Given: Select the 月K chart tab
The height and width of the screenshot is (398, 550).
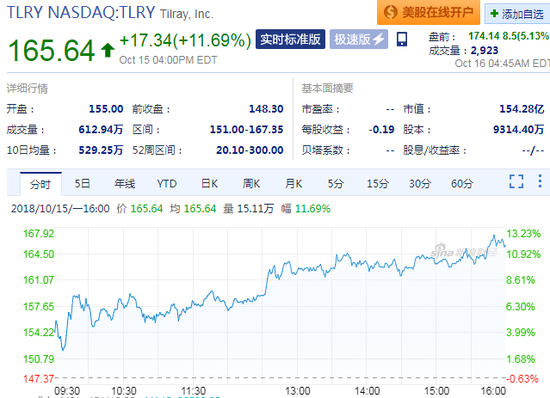Looking at the screenshot, I should pyautogui.click(x=294, y=183).
